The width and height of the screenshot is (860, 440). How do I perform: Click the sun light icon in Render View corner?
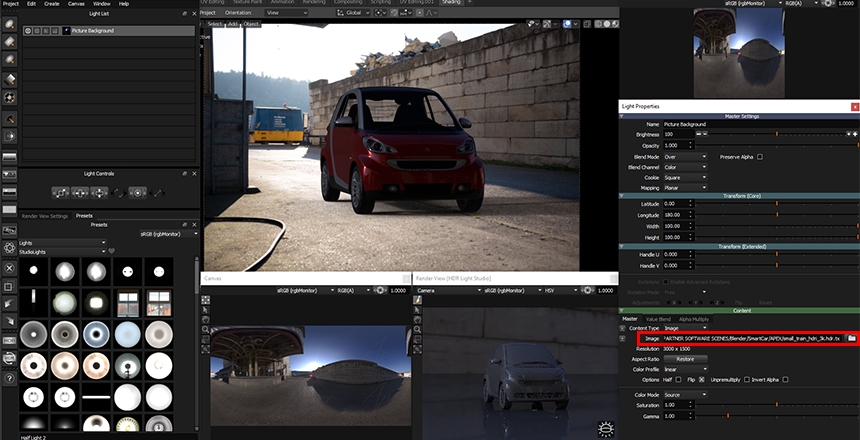(607, 428)
